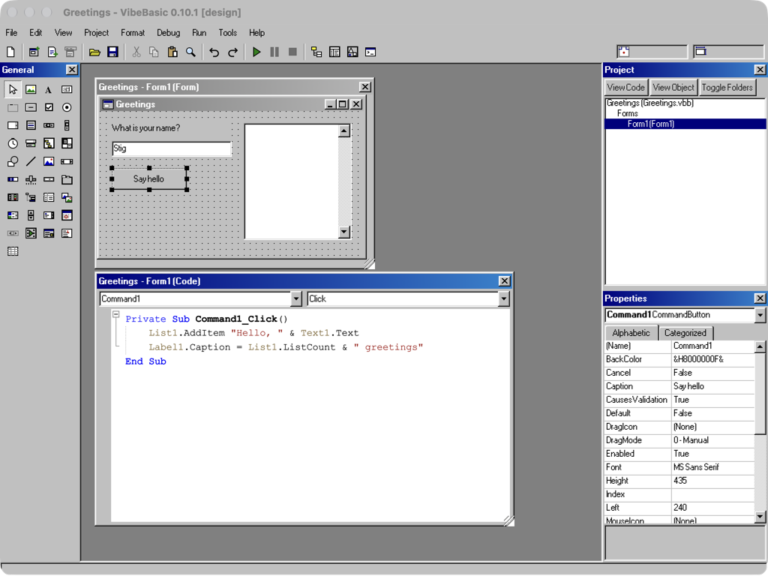Select the Shape tool in the toolbox
768x576 pixels.
[13, 162]
